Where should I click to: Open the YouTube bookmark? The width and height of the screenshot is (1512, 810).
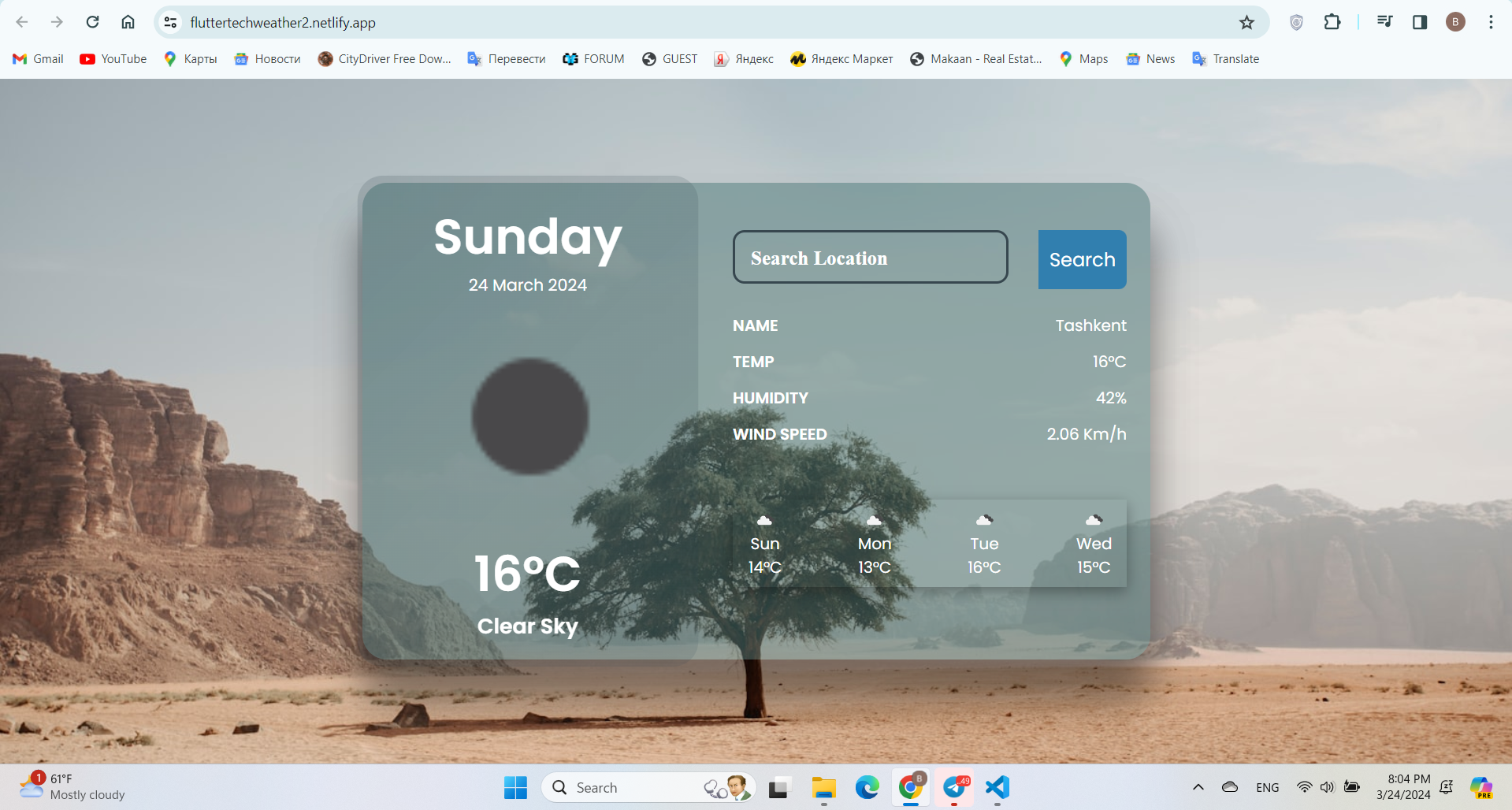(113, 59)
